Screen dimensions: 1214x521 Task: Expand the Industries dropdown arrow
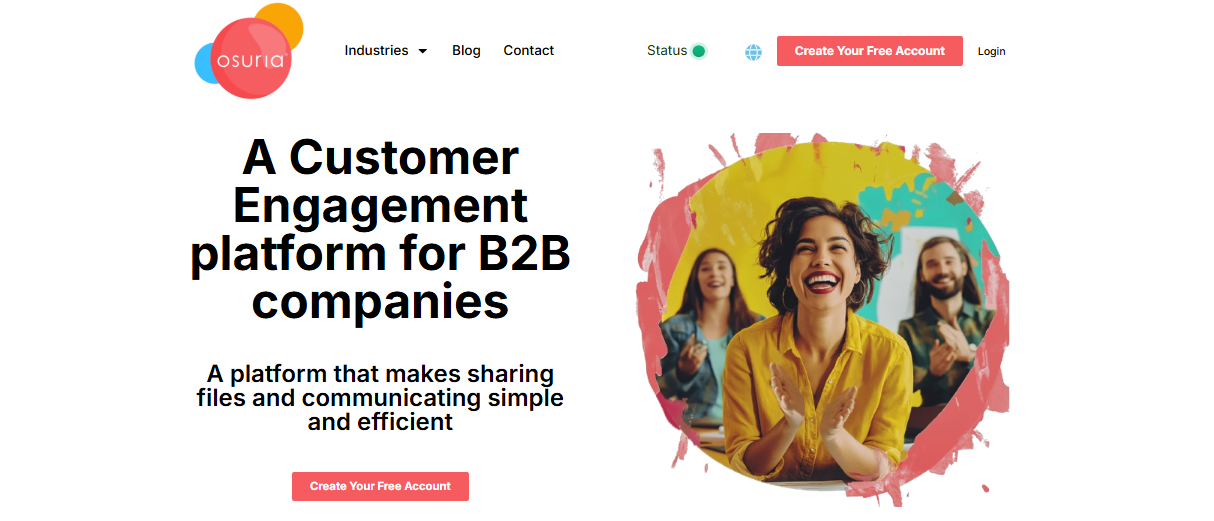(422, 51)
